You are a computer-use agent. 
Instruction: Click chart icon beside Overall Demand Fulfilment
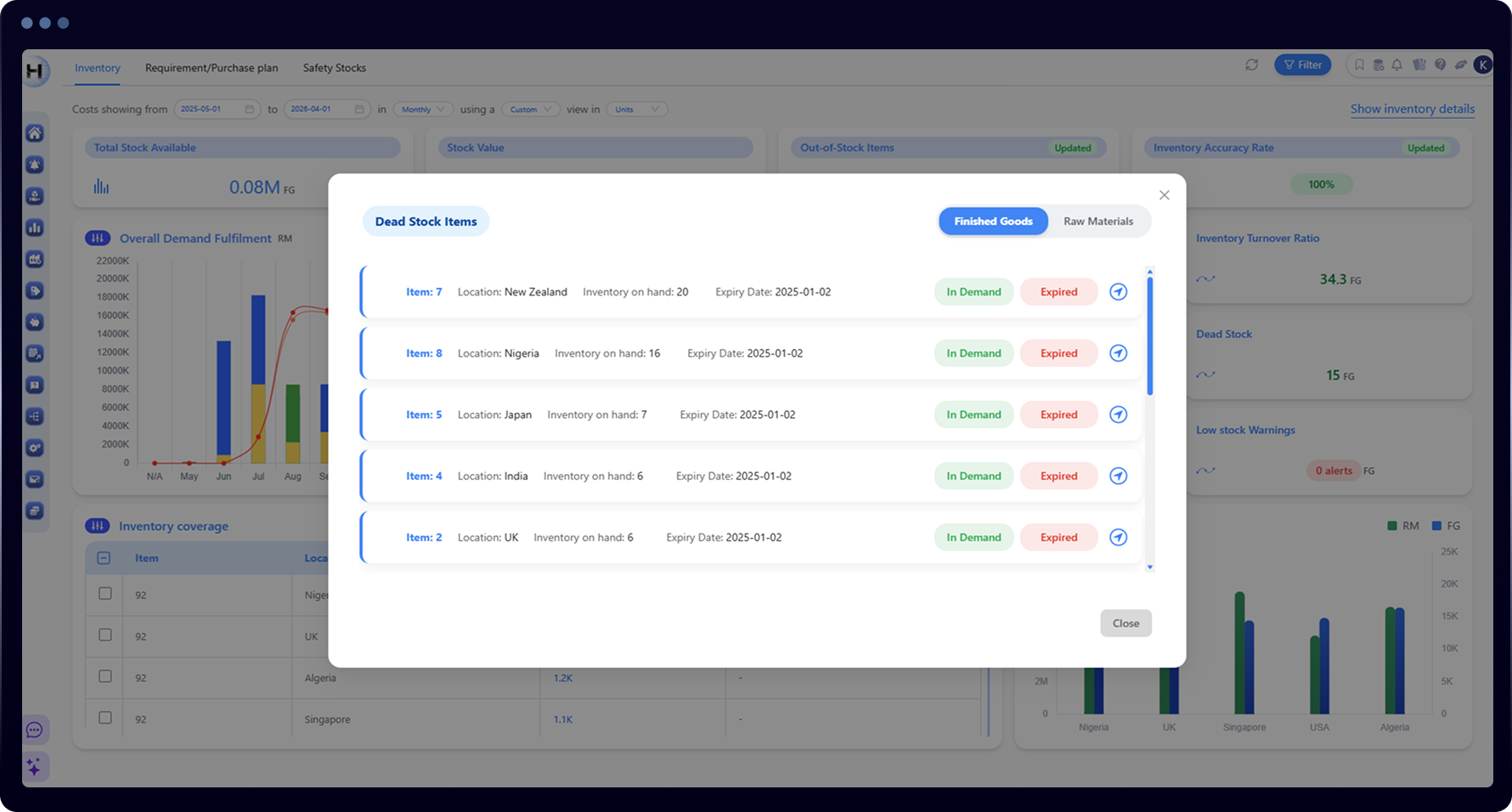[x=98, y=238]
